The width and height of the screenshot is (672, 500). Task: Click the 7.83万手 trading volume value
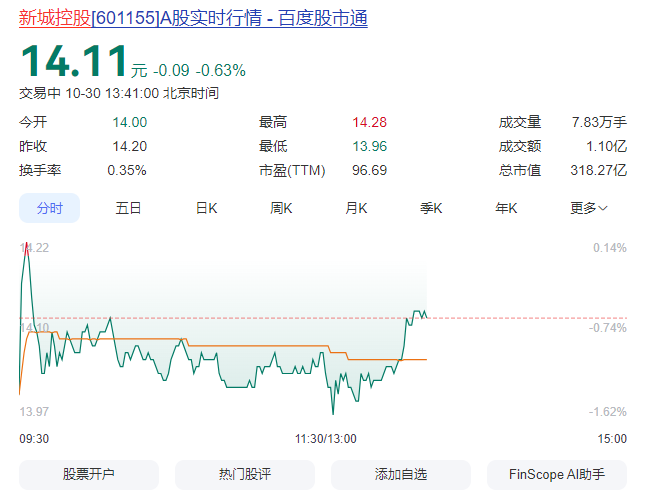(x=599, y=122)
